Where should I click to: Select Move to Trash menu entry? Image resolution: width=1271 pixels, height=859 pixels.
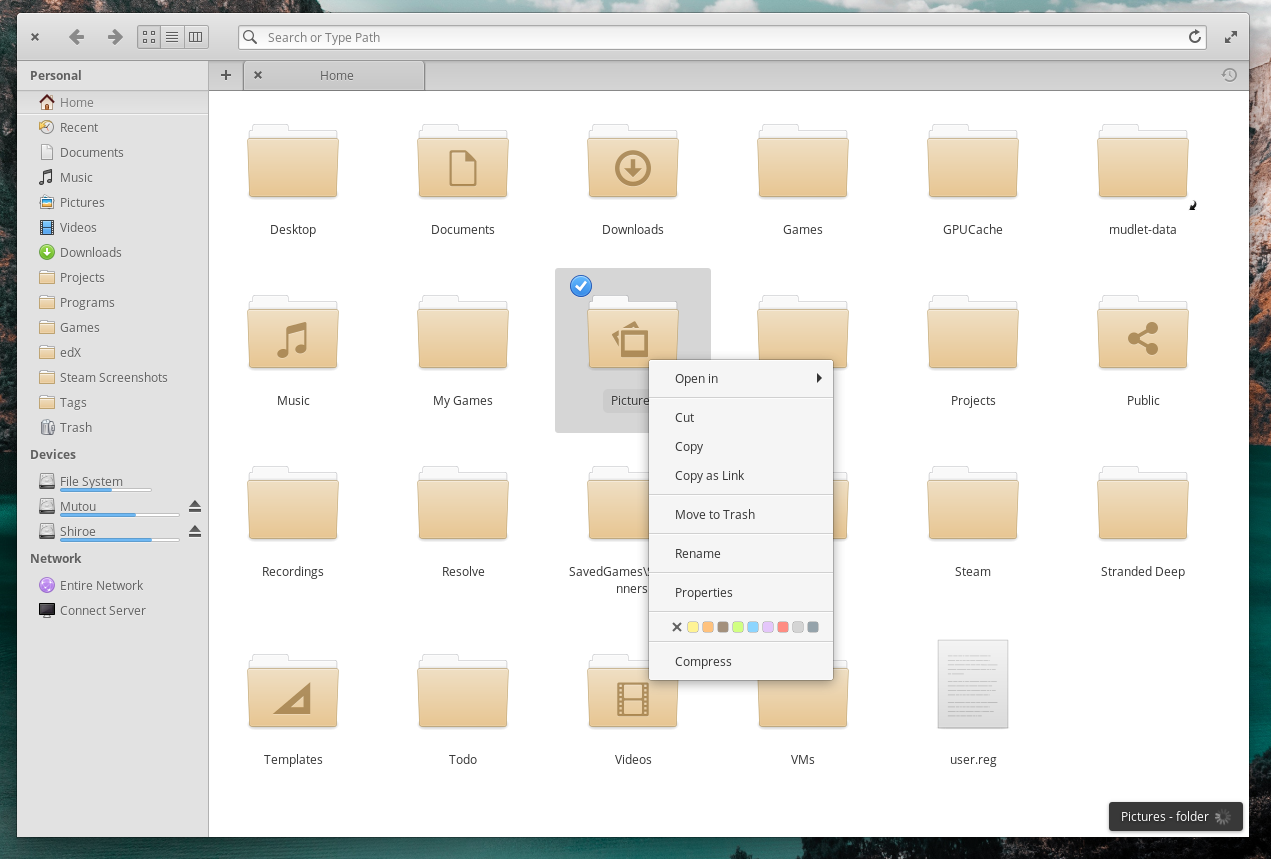(x=714, y=514)
